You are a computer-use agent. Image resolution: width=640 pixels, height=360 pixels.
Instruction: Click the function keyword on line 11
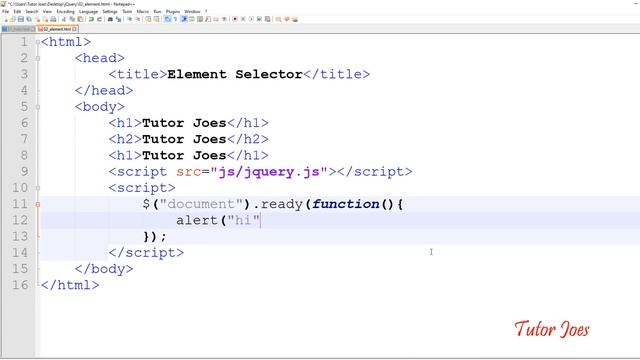click(346, 204)
